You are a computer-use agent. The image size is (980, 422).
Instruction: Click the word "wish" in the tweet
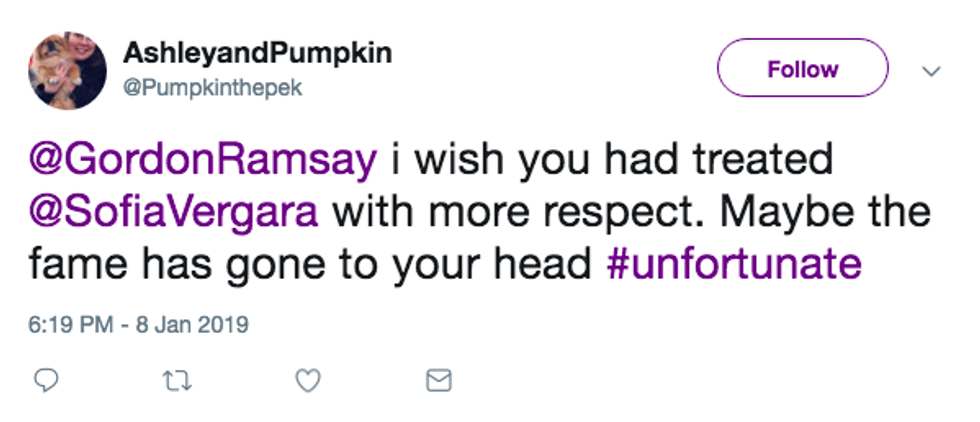coord(441,160)
